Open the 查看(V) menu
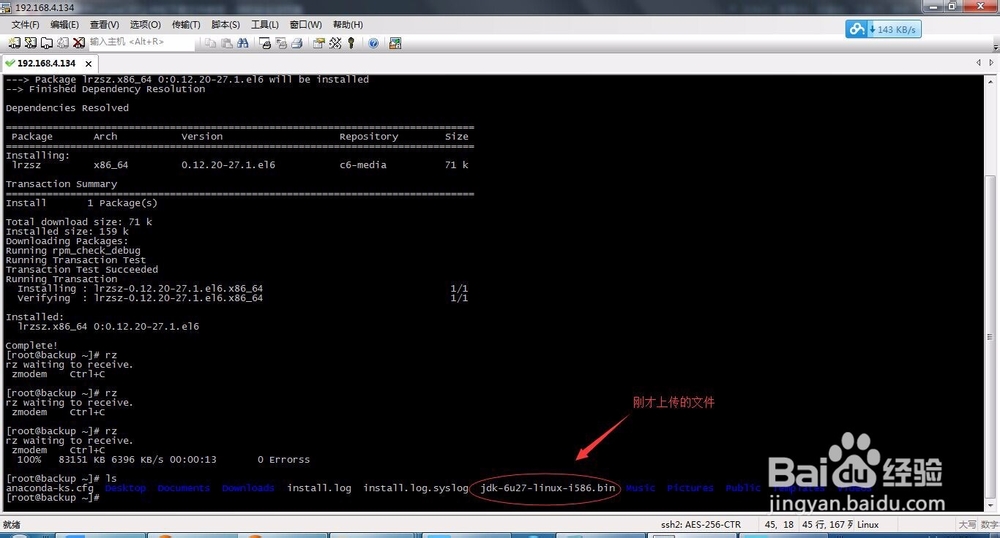This screenshot has width=1000, height=538. (x=104, y=24)
